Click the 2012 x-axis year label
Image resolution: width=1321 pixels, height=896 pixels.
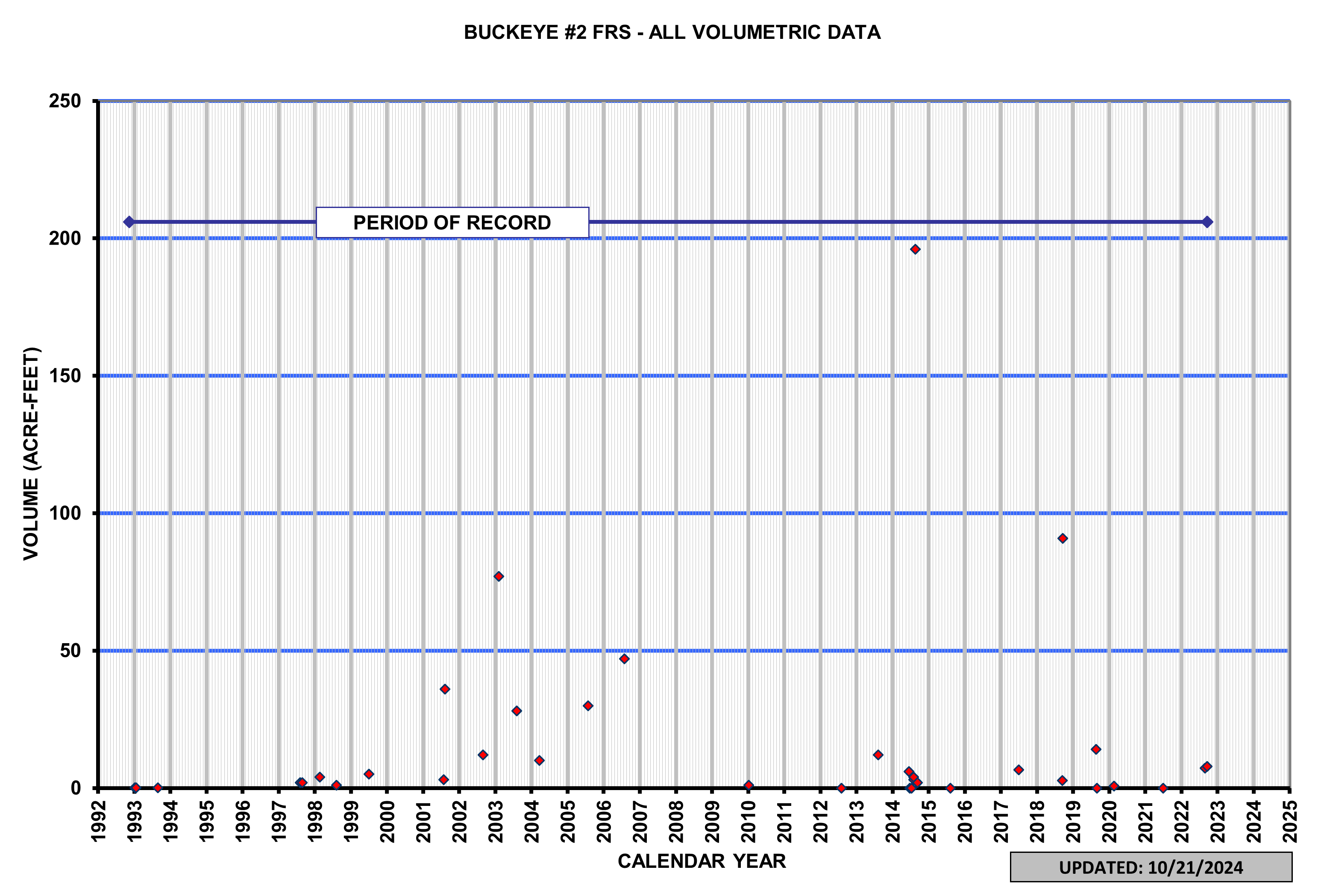(x=820, y=822)
